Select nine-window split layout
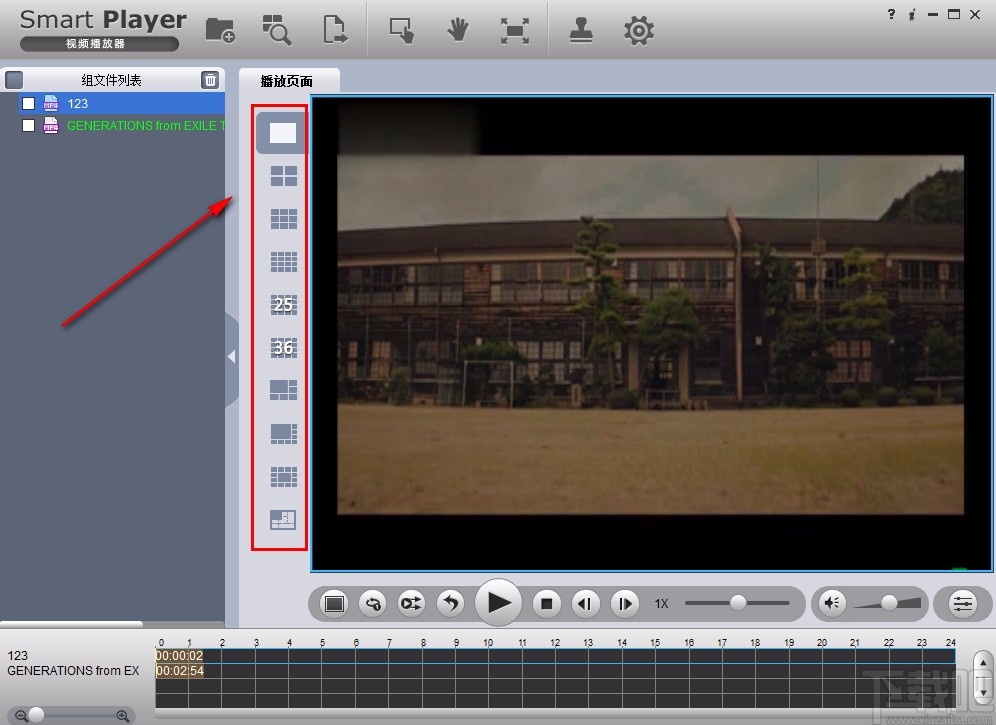 coord(283,219)
